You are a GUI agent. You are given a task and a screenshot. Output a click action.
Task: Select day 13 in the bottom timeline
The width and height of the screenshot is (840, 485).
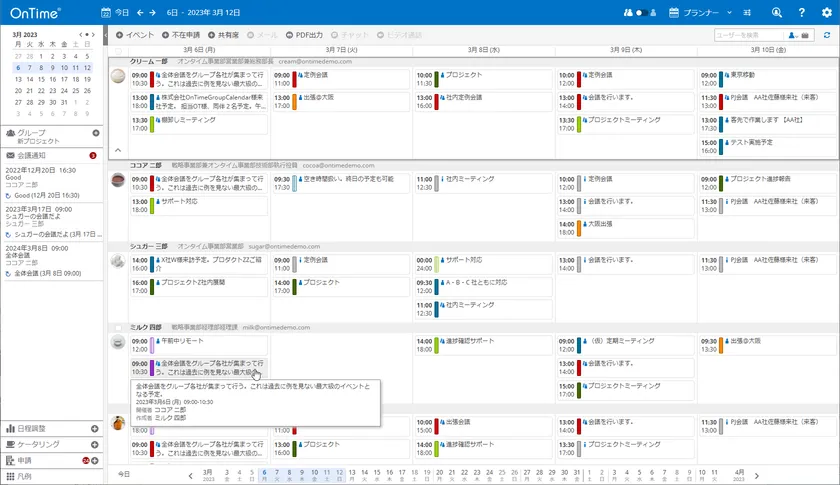pyautogui.click(x=351, y=472)
